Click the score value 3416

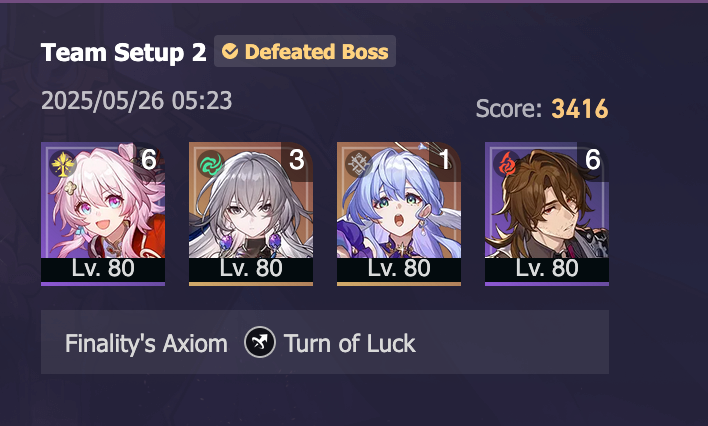[580, 109]
